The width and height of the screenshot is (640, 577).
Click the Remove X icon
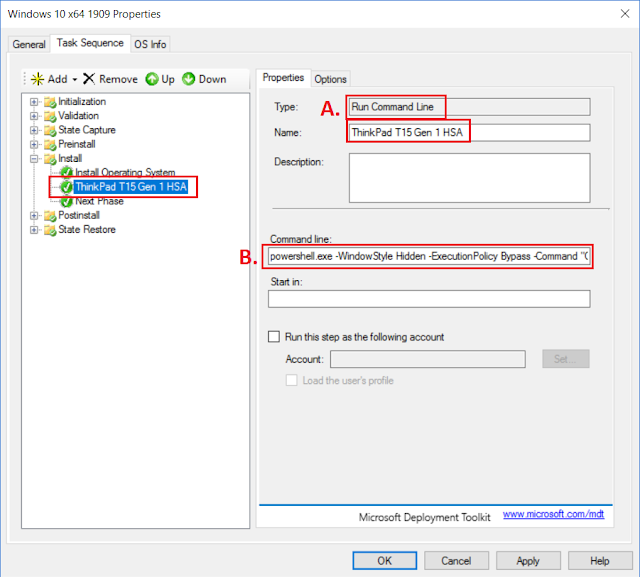click(x=89, y=79)
